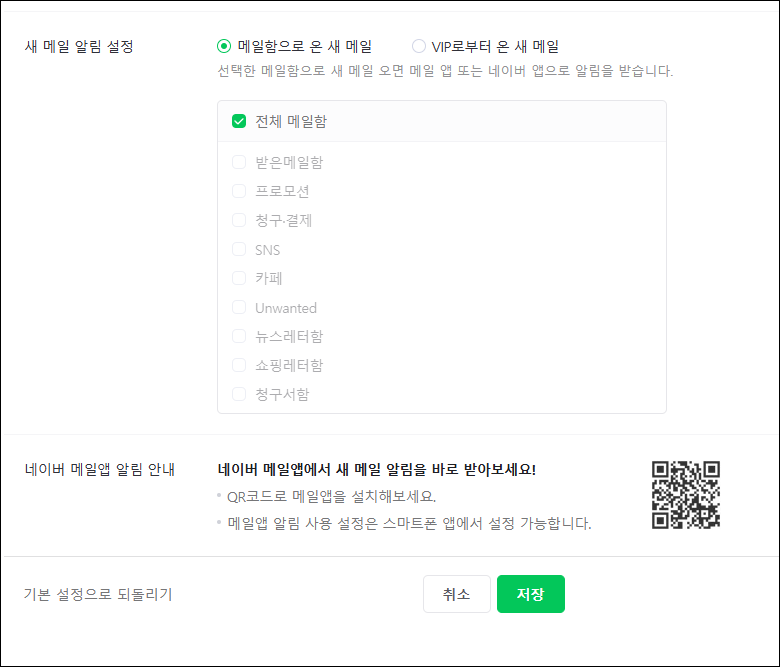Check the SNS mailbox checkbox
Image resolution: width=780 pixels, height=667 pixels.
[x=239, y=249]
